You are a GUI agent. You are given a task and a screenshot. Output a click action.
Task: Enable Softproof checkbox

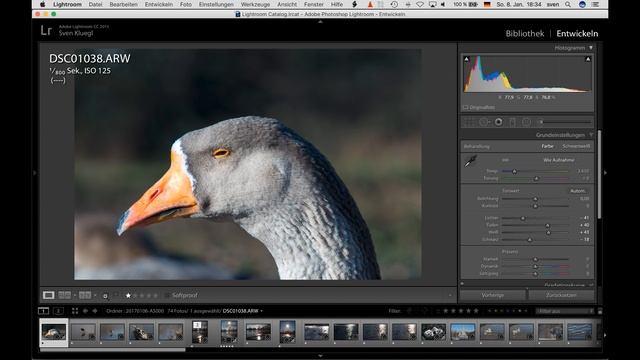pos(167,295)
